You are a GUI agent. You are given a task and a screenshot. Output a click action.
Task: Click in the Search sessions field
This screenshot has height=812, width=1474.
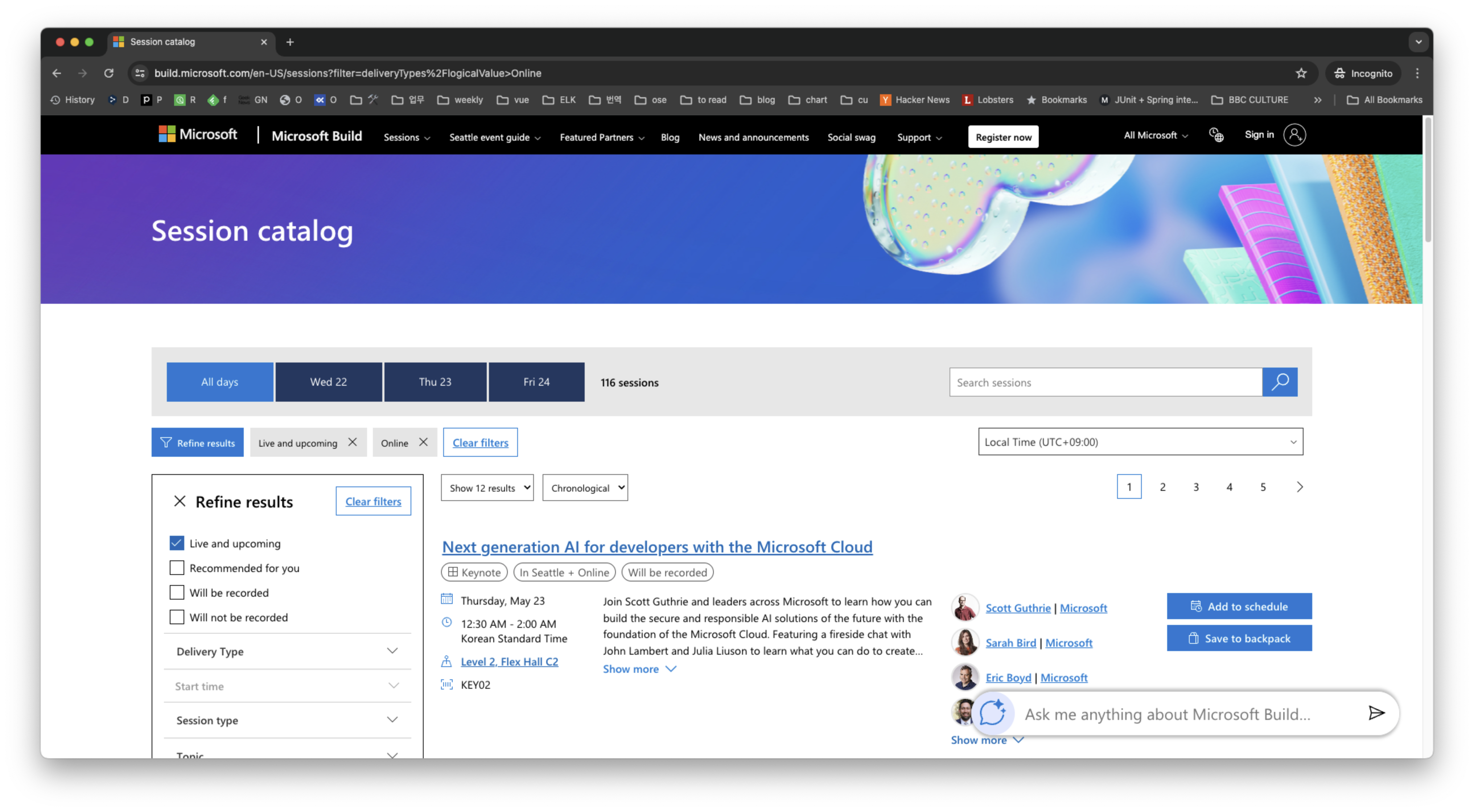1105,382
